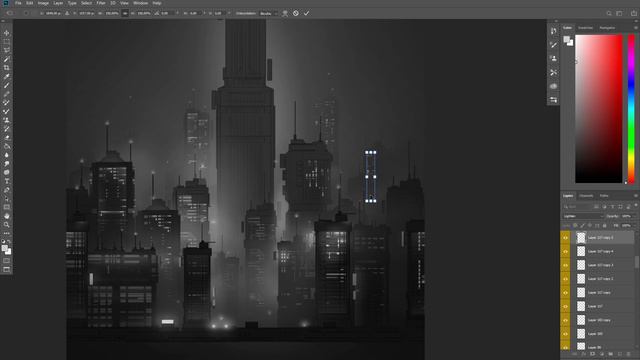This screenshot has height=360, width=640.
Task: Select the Hand tool
Action: (x=7, y=216)
